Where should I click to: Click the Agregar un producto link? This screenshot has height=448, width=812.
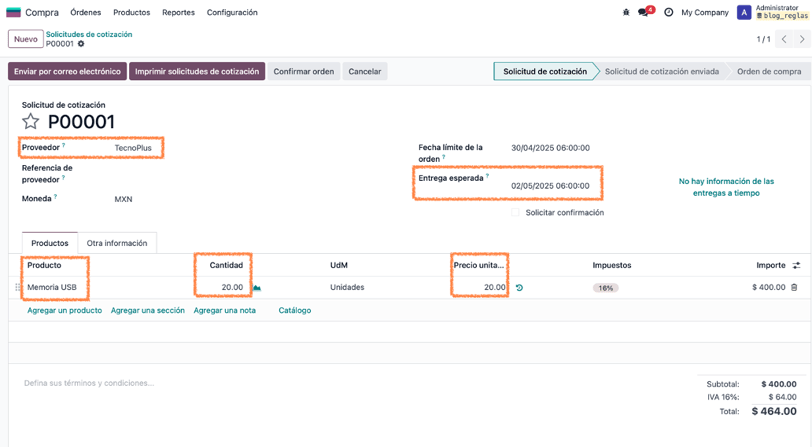65,310
